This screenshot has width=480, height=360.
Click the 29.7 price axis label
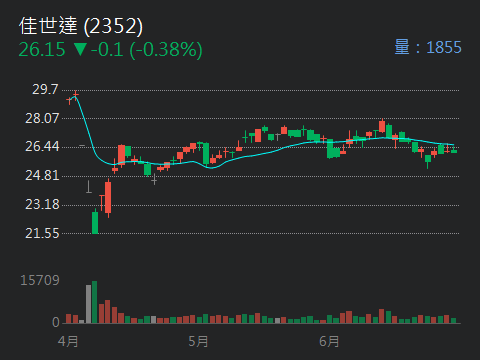(45, 89)
